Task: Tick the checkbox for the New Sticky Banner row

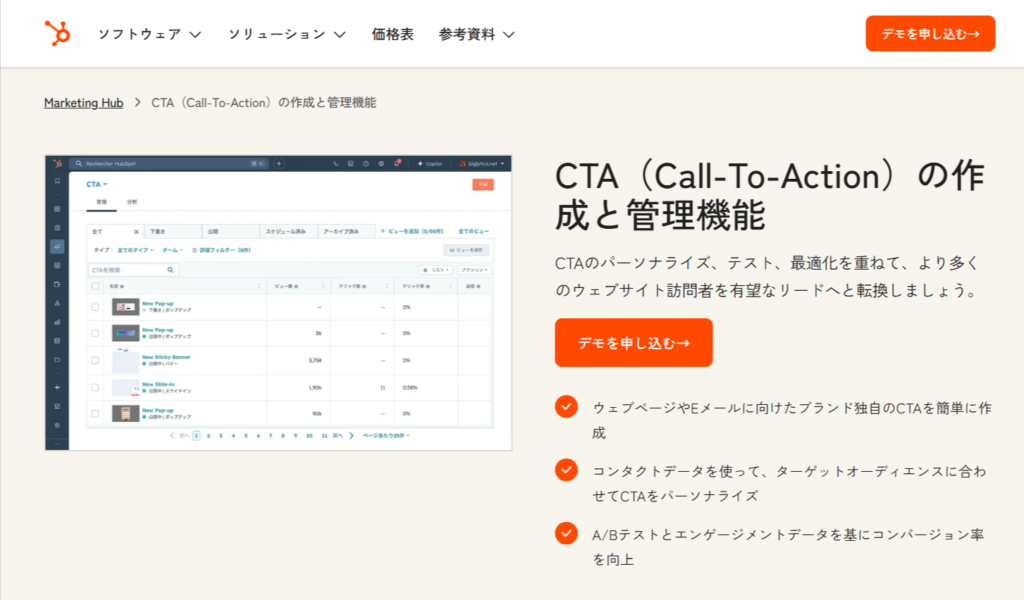Action: pyautogui.click(x=95, y=360)
